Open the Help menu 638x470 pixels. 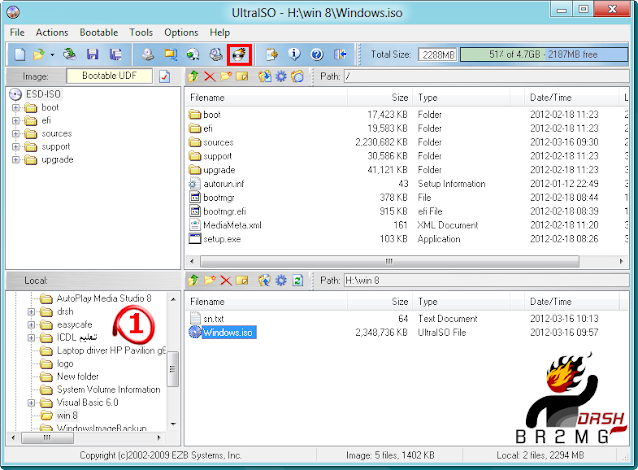click(x=220, y=33)
